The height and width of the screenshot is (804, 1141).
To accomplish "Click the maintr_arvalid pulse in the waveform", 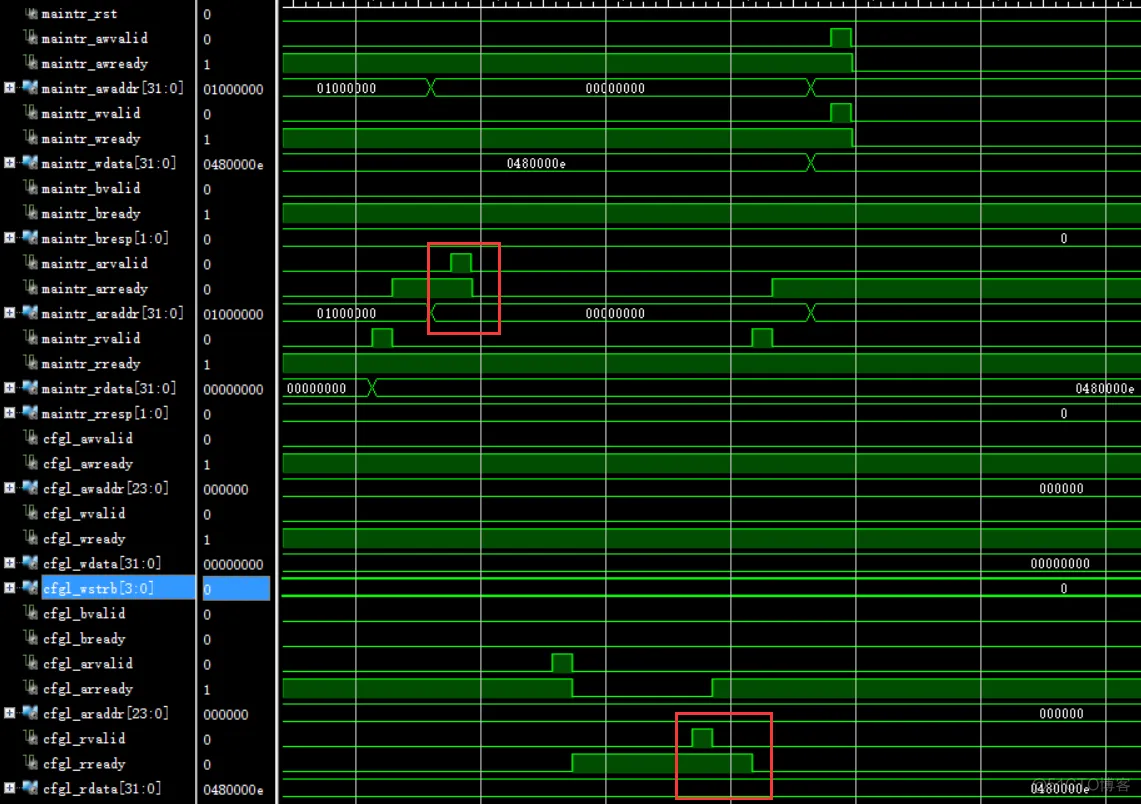I will pos(461,263).
